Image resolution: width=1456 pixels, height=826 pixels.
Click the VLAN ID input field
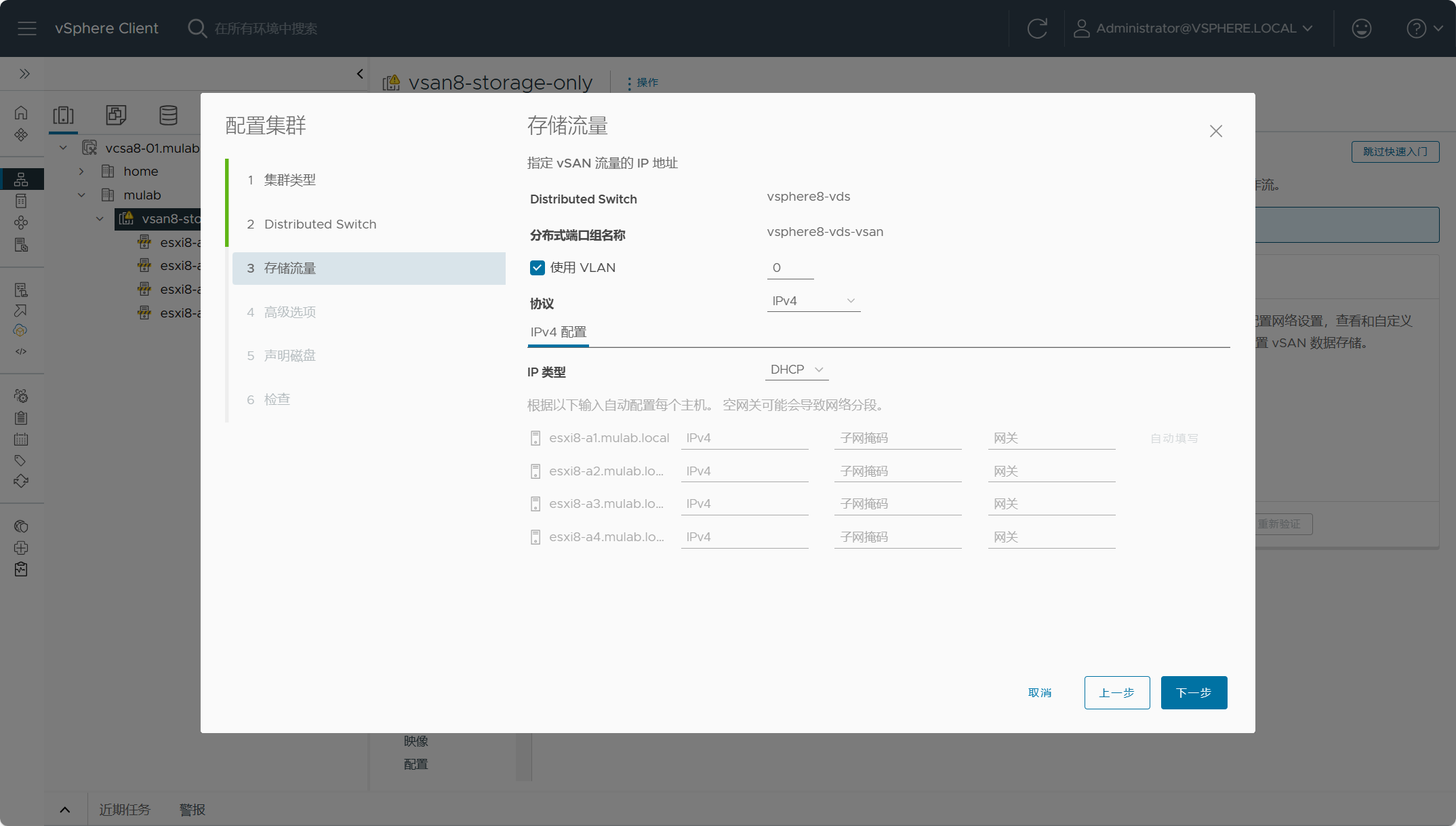point(790,268)
